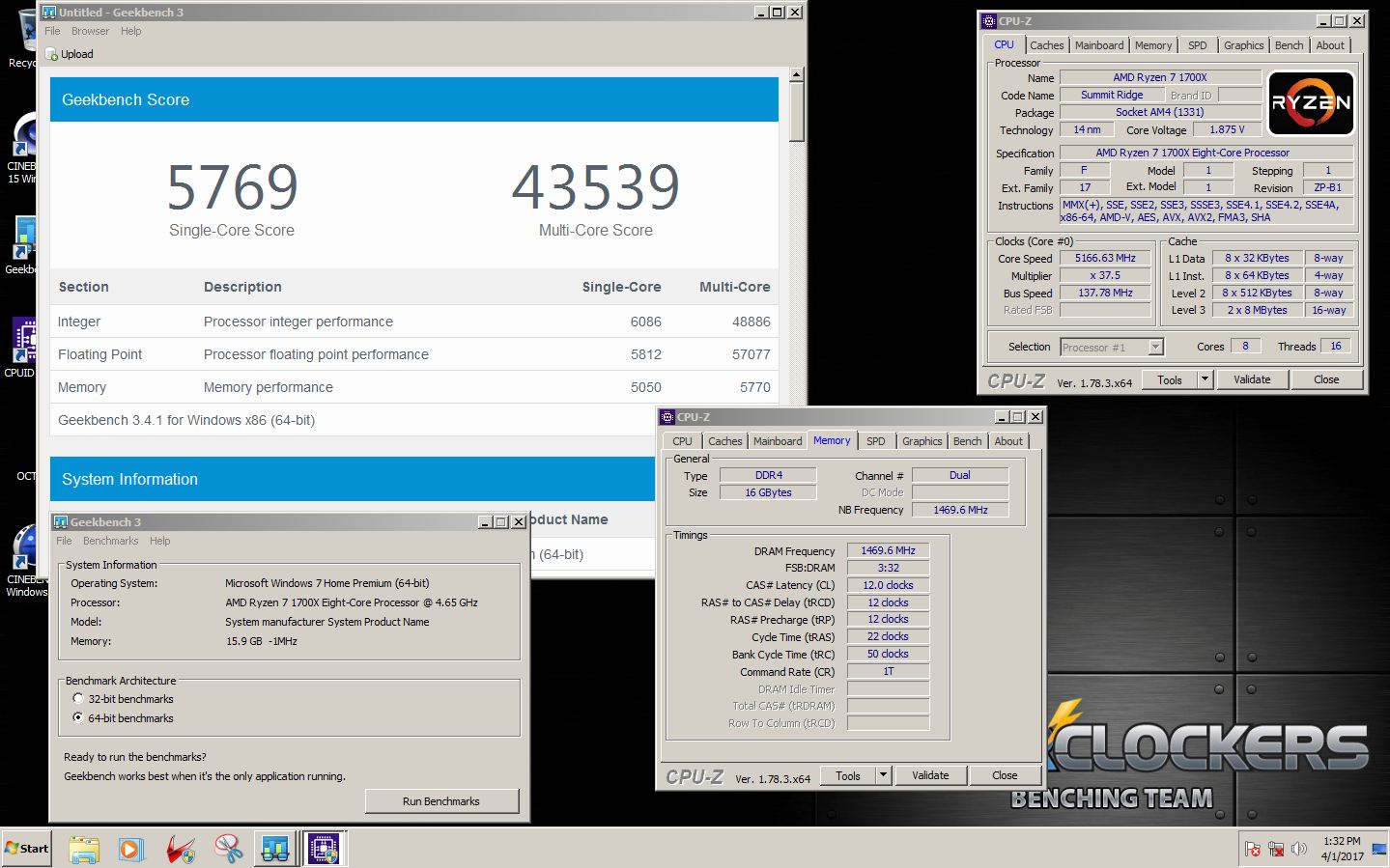Click the Run Benchmarks button
Viewport: 1390px width, 868px height.
(441, 801)
